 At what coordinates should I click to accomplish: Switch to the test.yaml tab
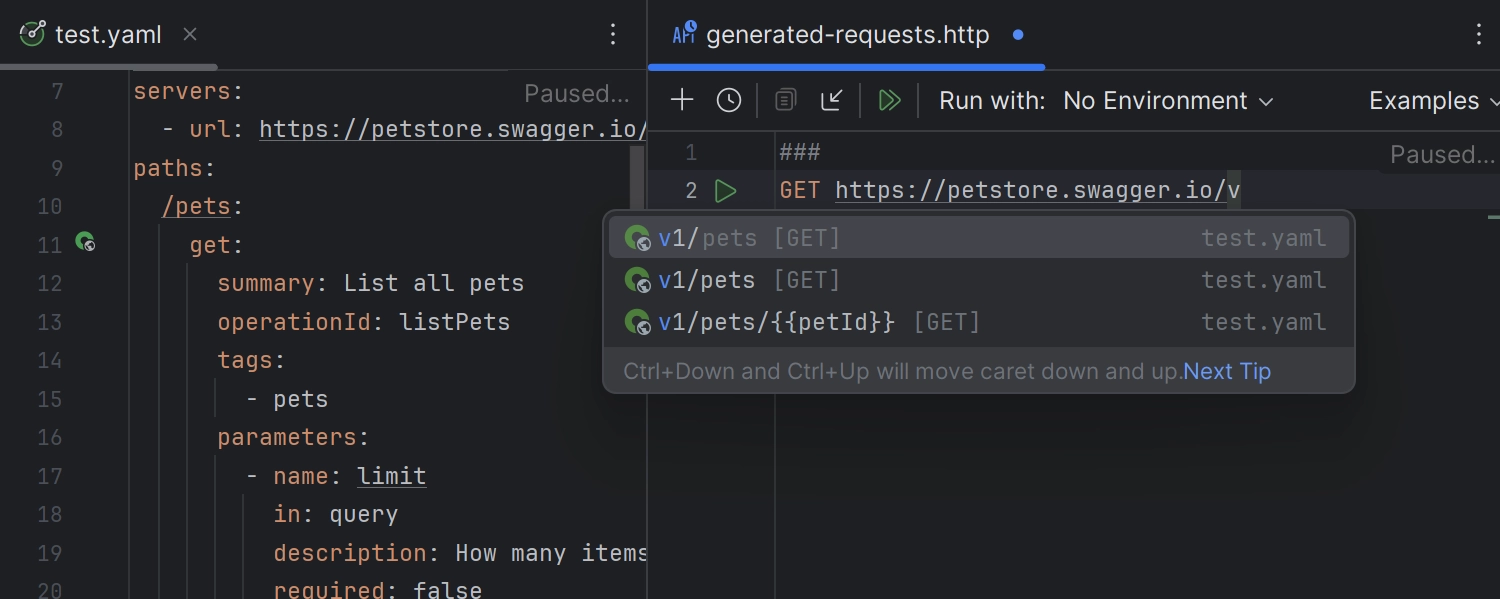108,34
